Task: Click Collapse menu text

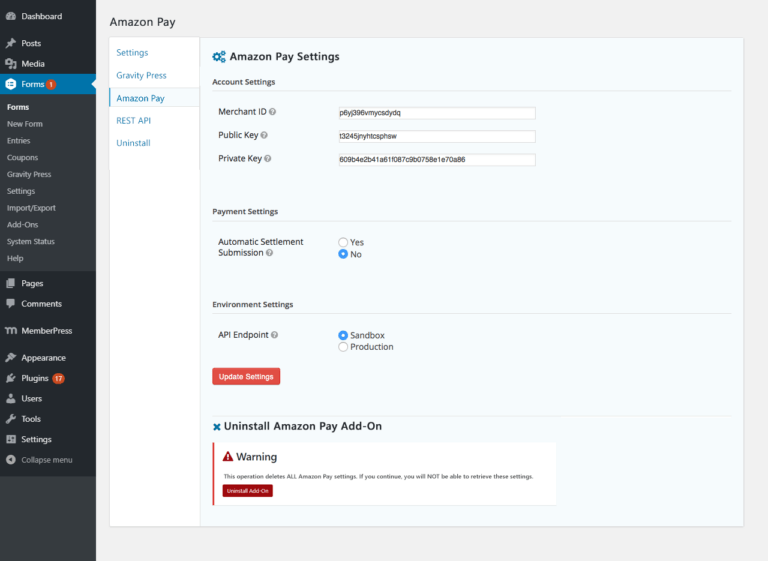Action: 47,460
